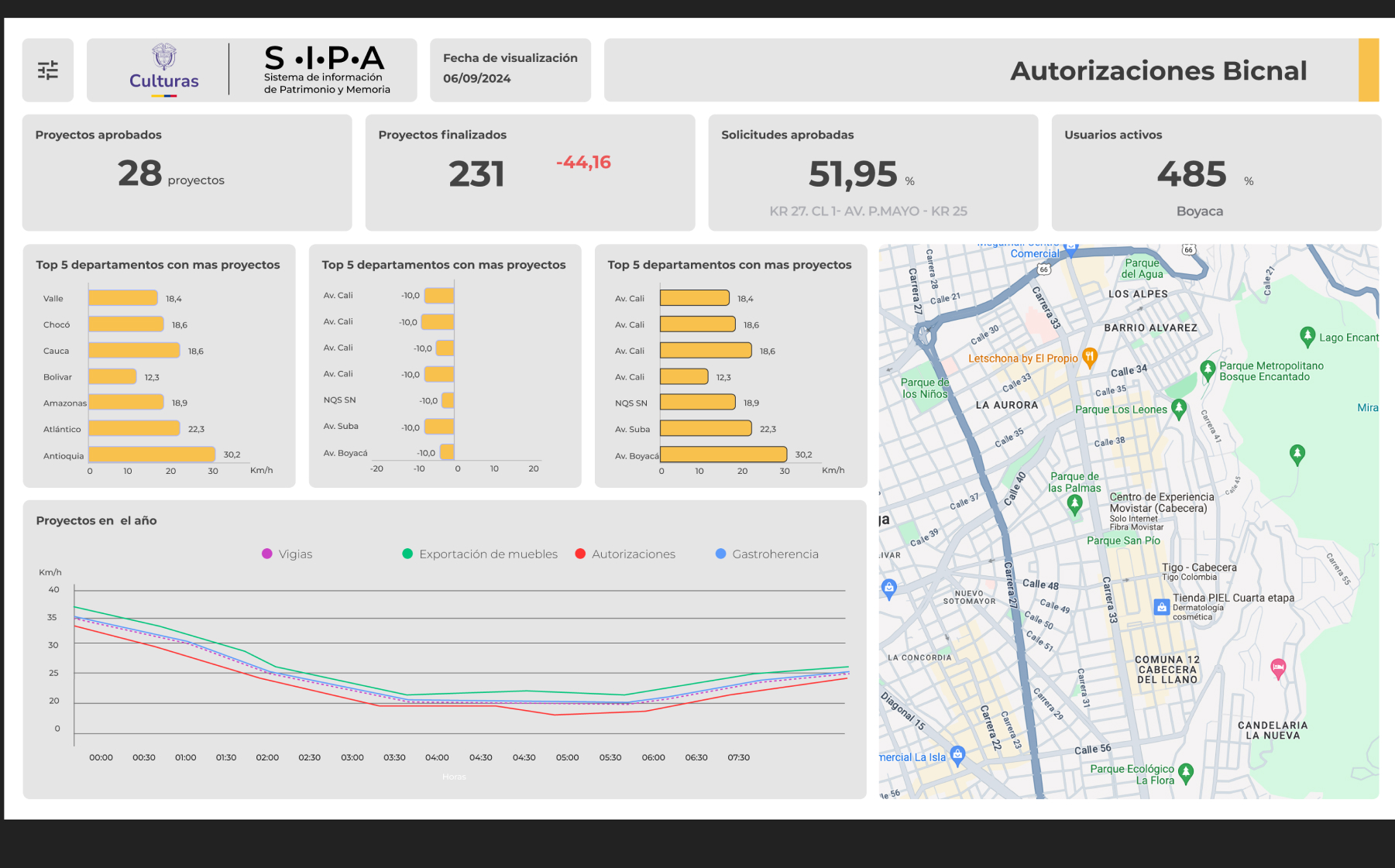Screen dimensions: 1395x868
Task: Click the Autorizaciones Bicnal title banner
Action: coord(991,70)
